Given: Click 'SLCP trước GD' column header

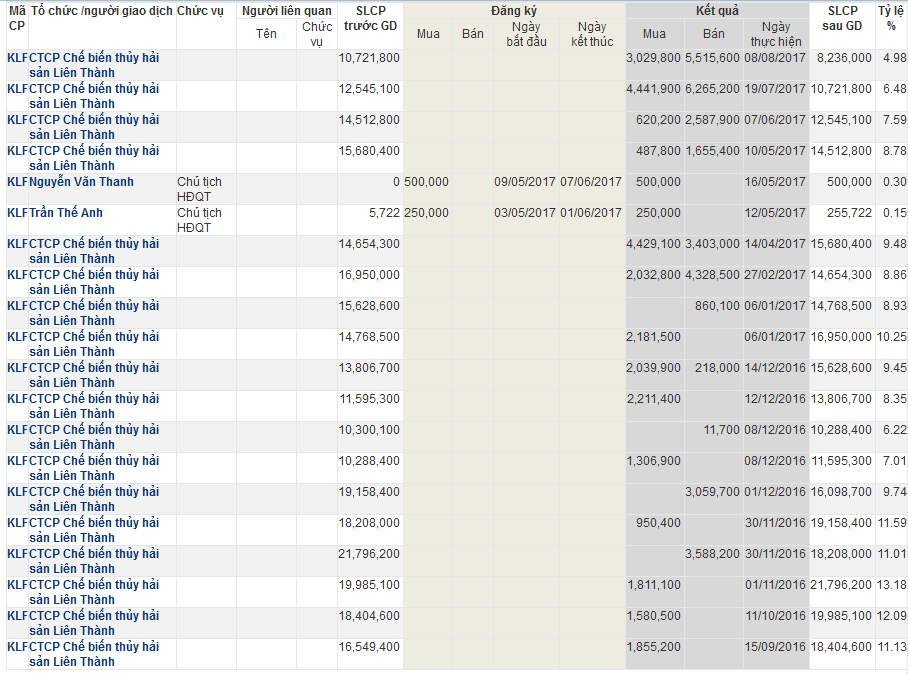Looking at the screenshot, I should click(x=371, y=19).
